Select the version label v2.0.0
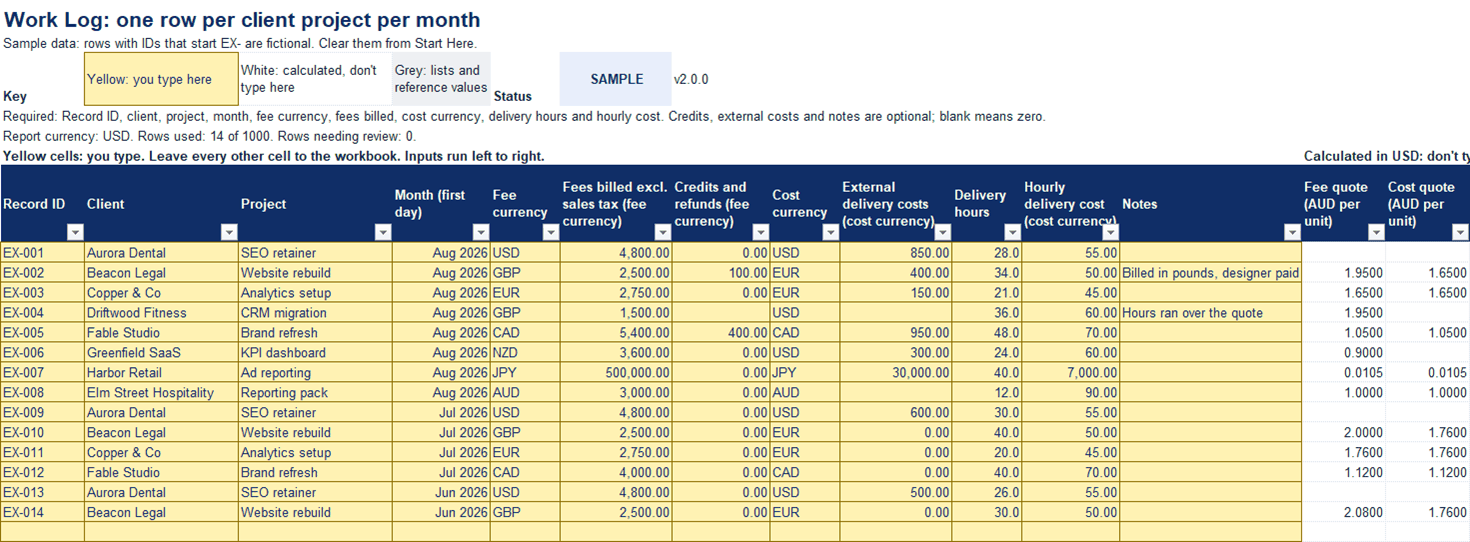 tap(691, 79)
